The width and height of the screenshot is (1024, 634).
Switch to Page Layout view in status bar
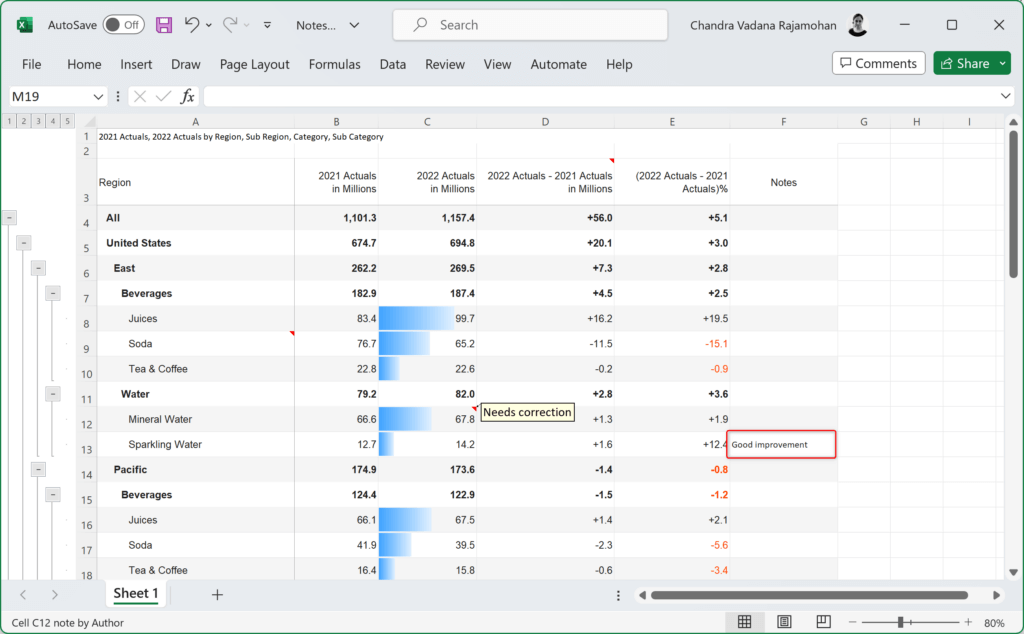(x=783, y=621)
